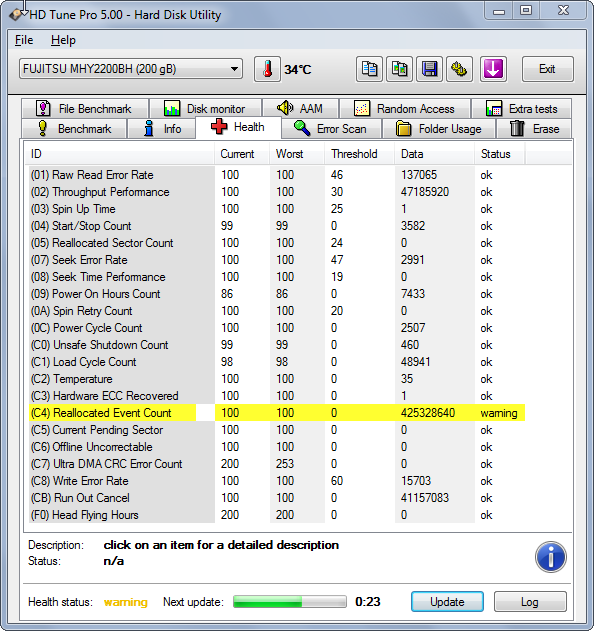The height and width of the screenshot is (631, 594).
Task: Select the highlighted (C4) Reallocated Event Count row
Action: (x=277, y=413)
